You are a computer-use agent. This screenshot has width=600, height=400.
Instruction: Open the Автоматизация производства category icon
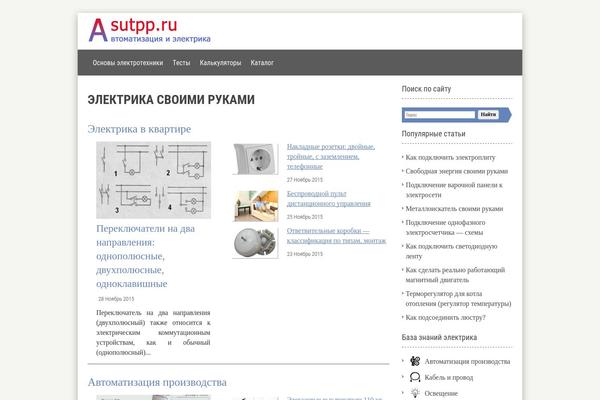tap(415, 361)
